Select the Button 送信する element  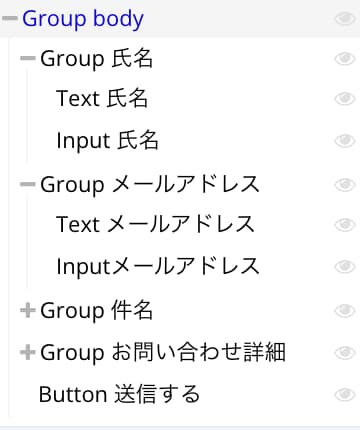(119, 394)
